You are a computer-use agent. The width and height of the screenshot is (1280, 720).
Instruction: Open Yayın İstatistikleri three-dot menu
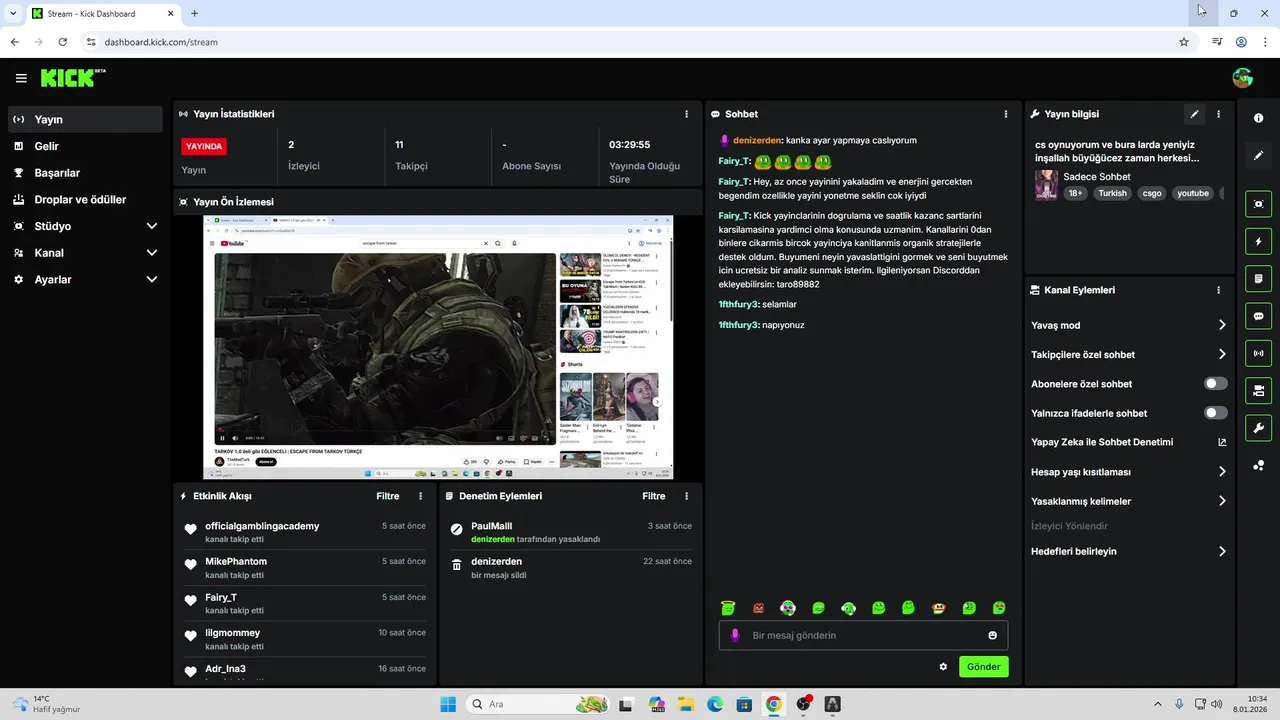pos(686,114)
